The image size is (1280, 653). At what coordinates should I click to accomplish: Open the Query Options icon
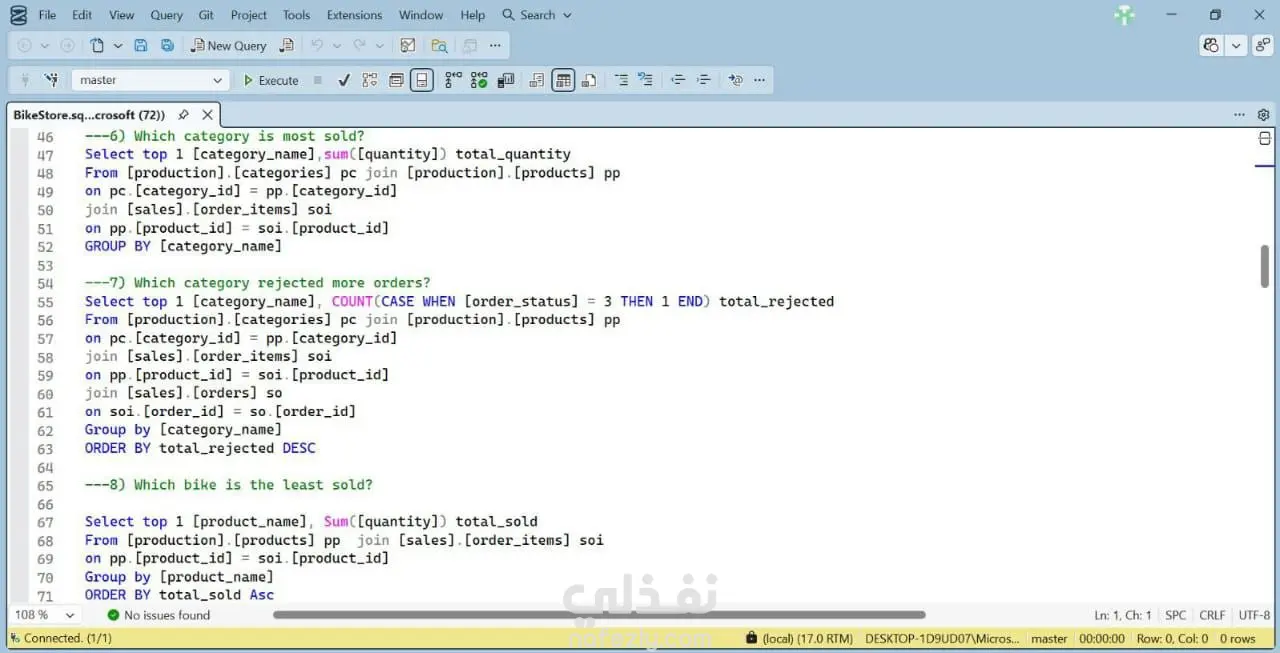click(396, 80)
